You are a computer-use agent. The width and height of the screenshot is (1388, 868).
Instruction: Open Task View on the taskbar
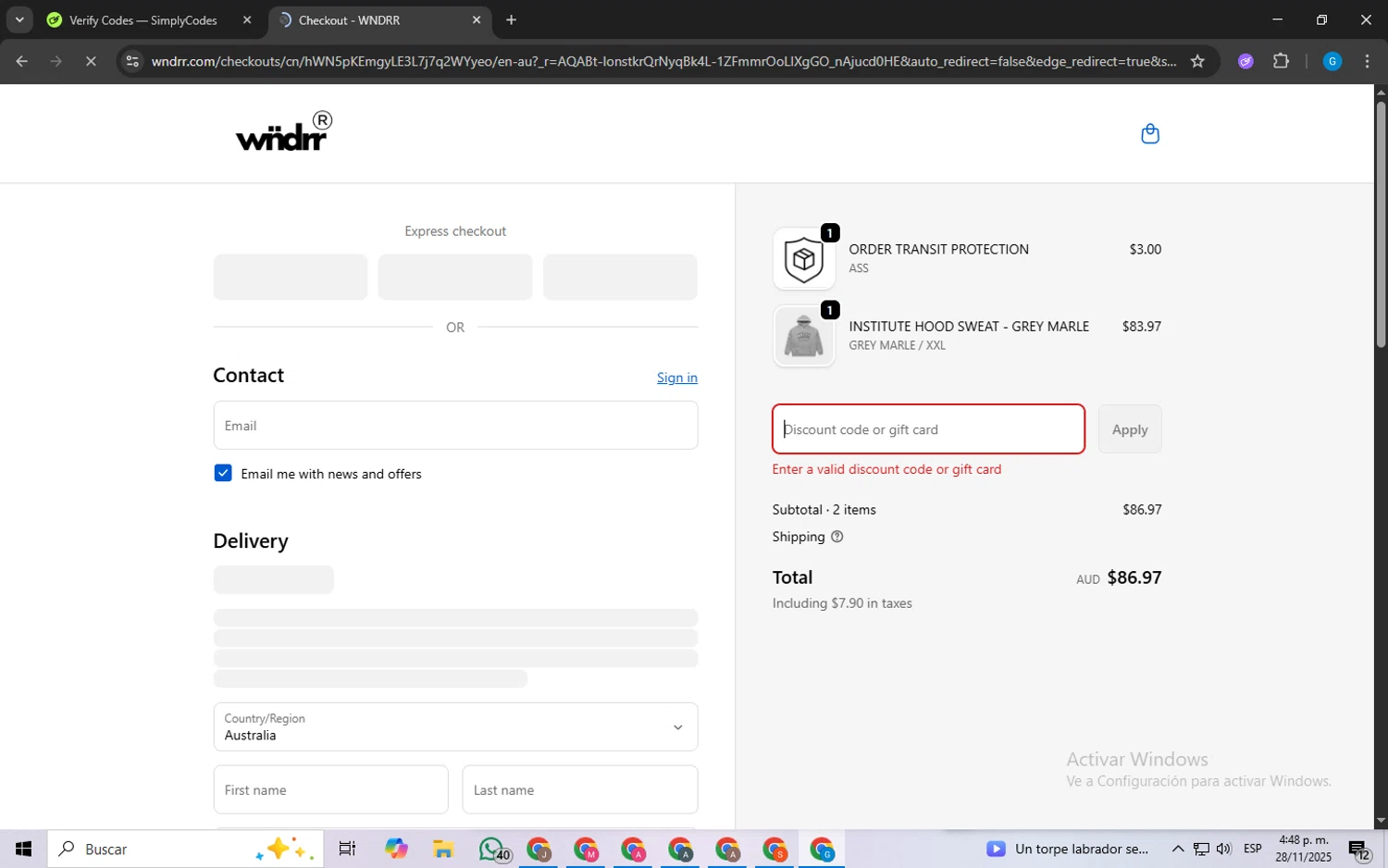347,849
